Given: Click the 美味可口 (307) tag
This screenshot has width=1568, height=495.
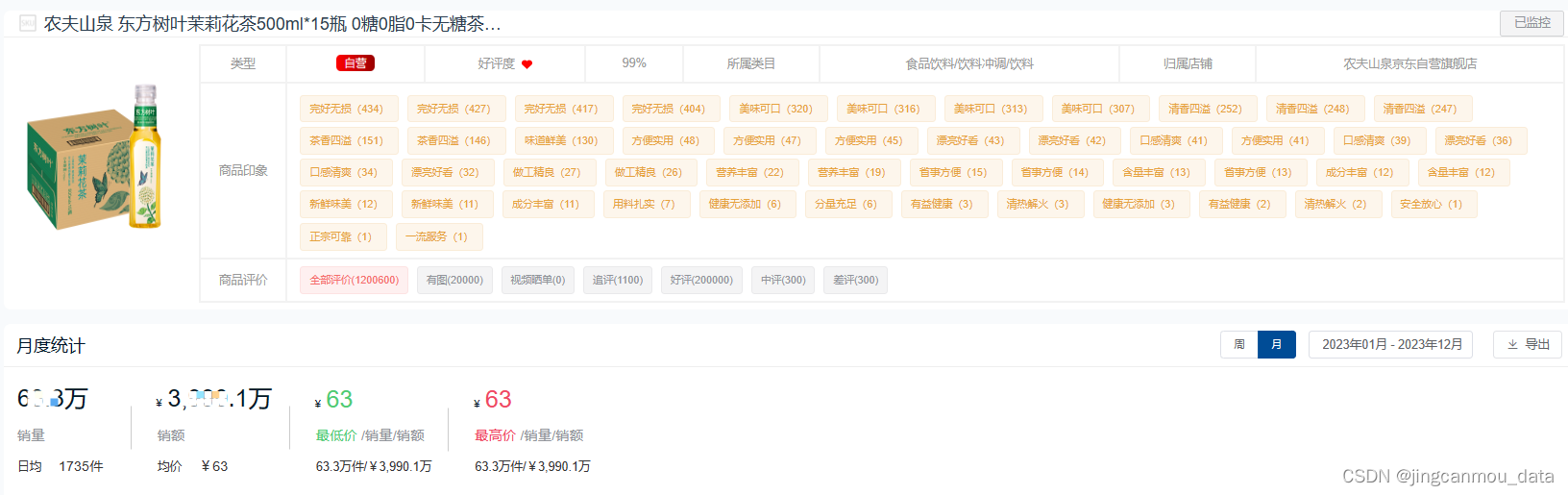Looking at the screenshot, I should [1099, 109].
